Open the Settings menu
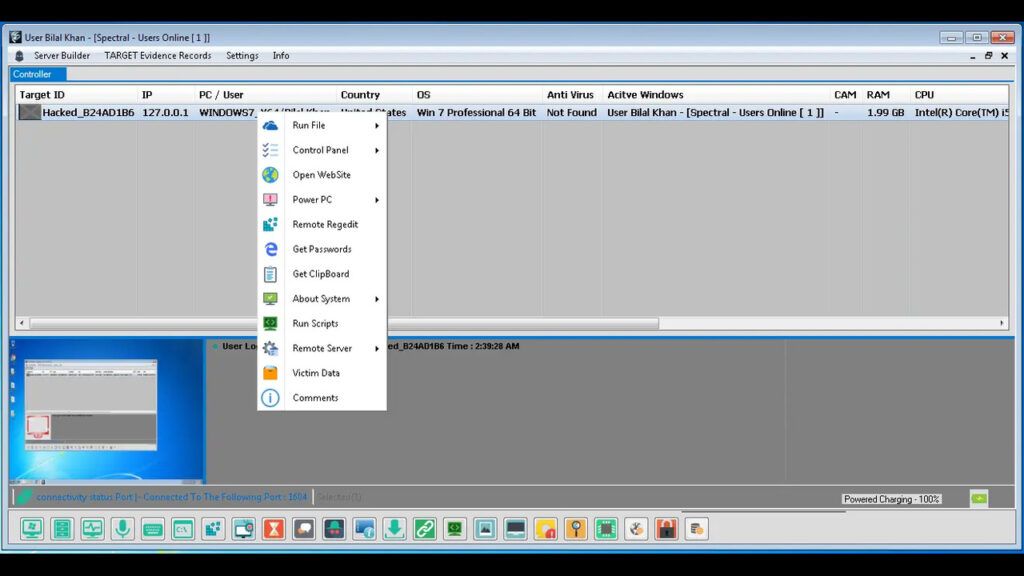Image resolution: width=1024 pixels, height=576 pixels. point(242,56)
